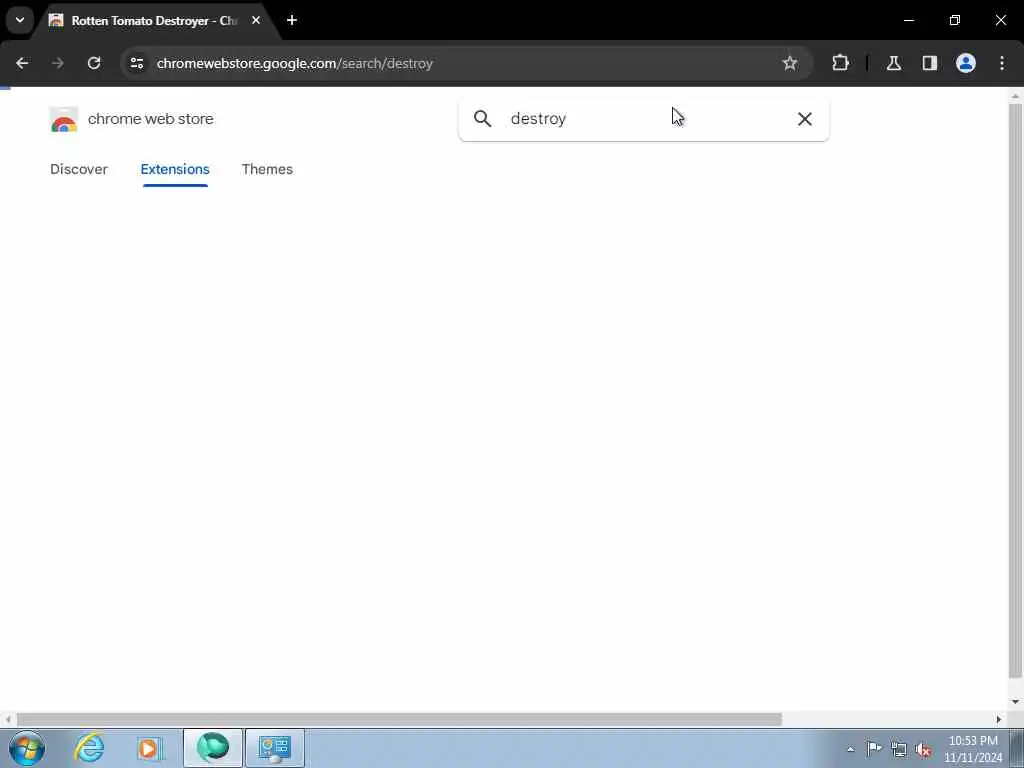Focus the destroy search field

pos(643,119)
